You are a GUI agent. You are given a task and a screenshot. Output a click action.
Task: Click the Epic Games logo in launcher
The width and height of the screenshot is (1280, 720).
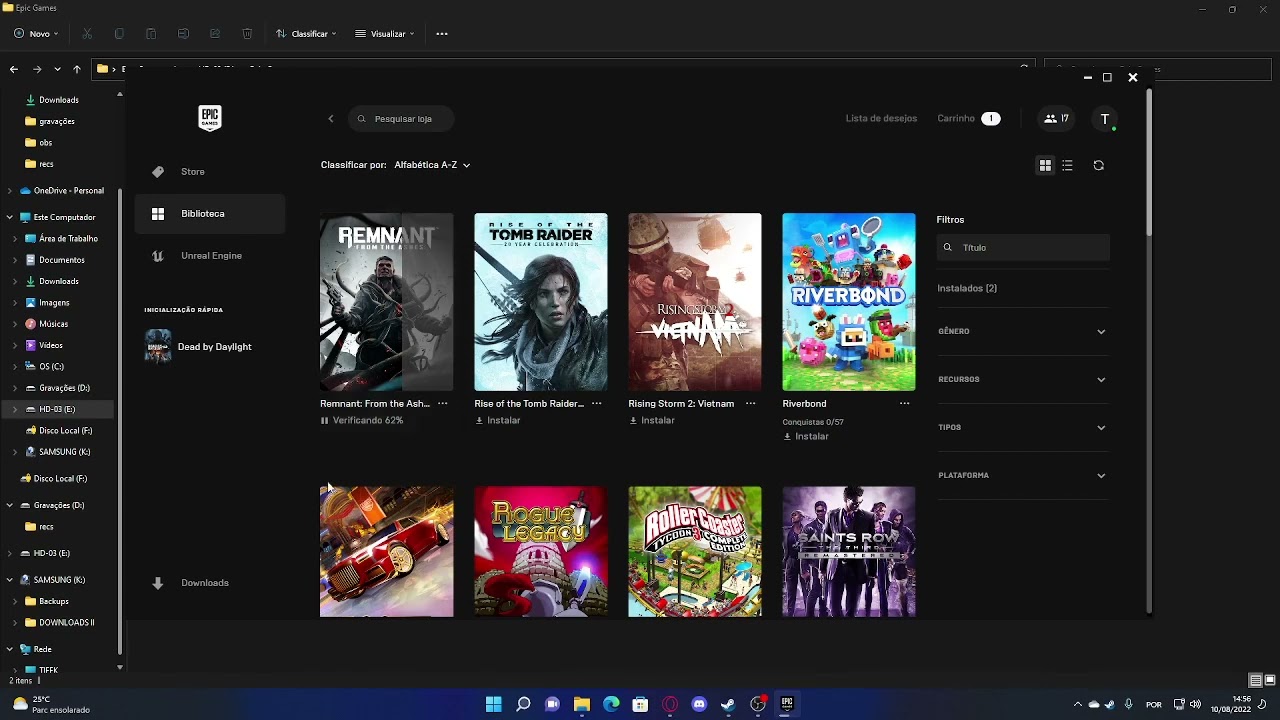point(209,118)
